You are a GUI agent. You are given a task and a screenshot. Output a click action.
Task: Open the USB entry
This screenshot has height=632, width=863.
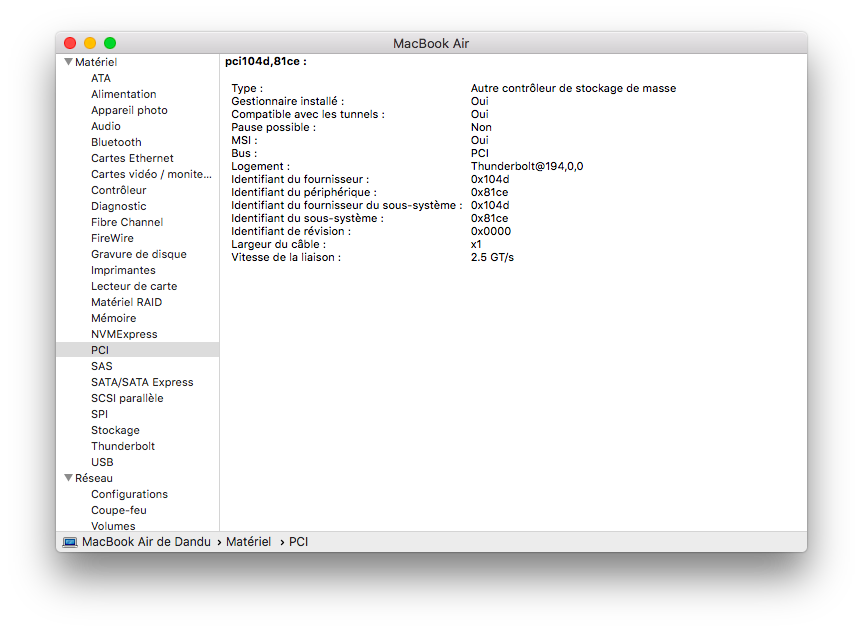pos(102,462)
